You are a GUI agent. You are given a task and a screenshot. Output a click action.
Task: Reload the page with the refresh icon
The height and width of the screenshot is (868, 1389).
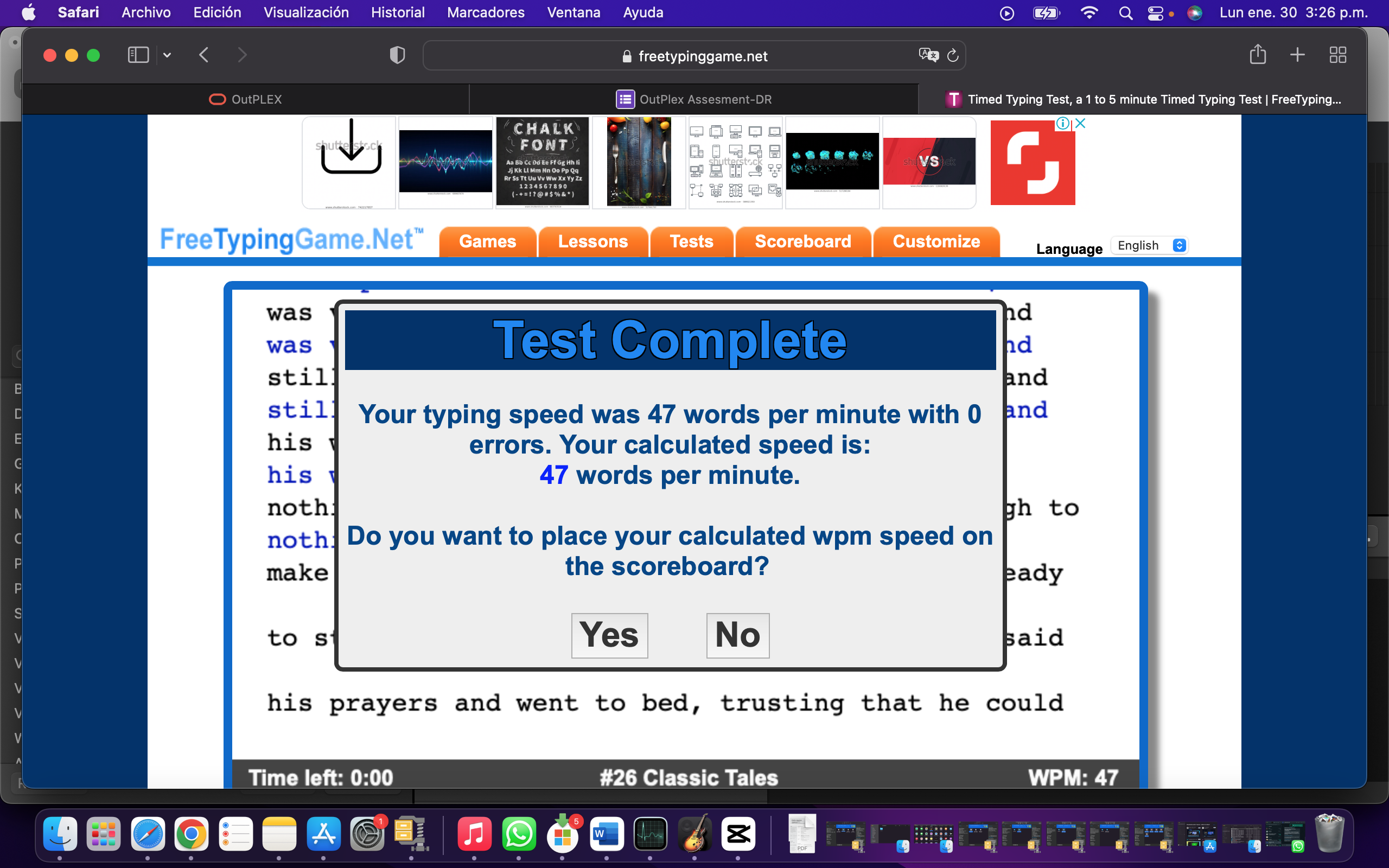click(953, 55)
